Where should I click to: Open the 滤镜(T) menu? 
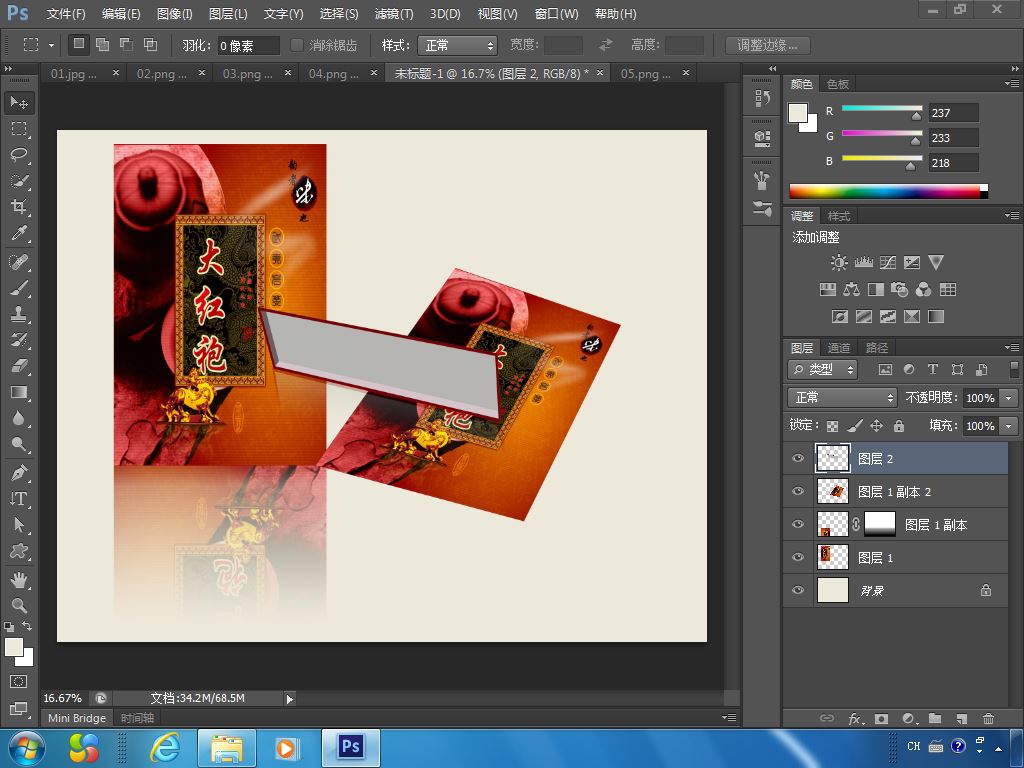click(x=393, y=14)
